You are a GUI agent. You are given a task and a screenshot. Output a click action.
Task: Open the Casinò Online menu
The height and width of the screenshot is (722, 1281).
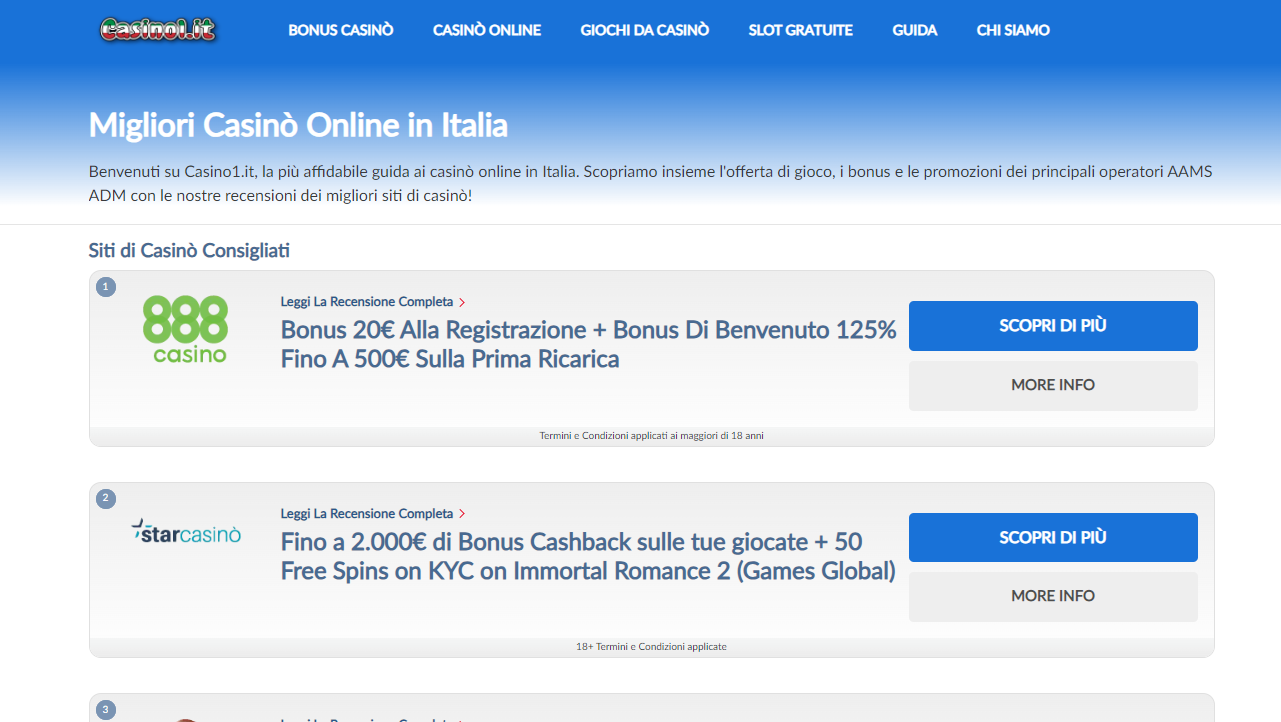pyautogui.click(x=487, y=30)
